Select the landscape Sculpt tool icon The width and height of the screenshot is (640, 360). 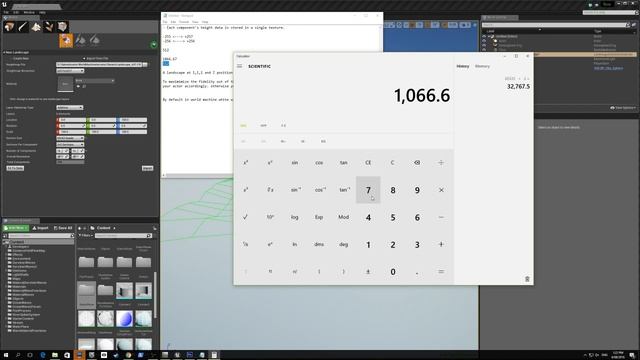pos(80,40)
